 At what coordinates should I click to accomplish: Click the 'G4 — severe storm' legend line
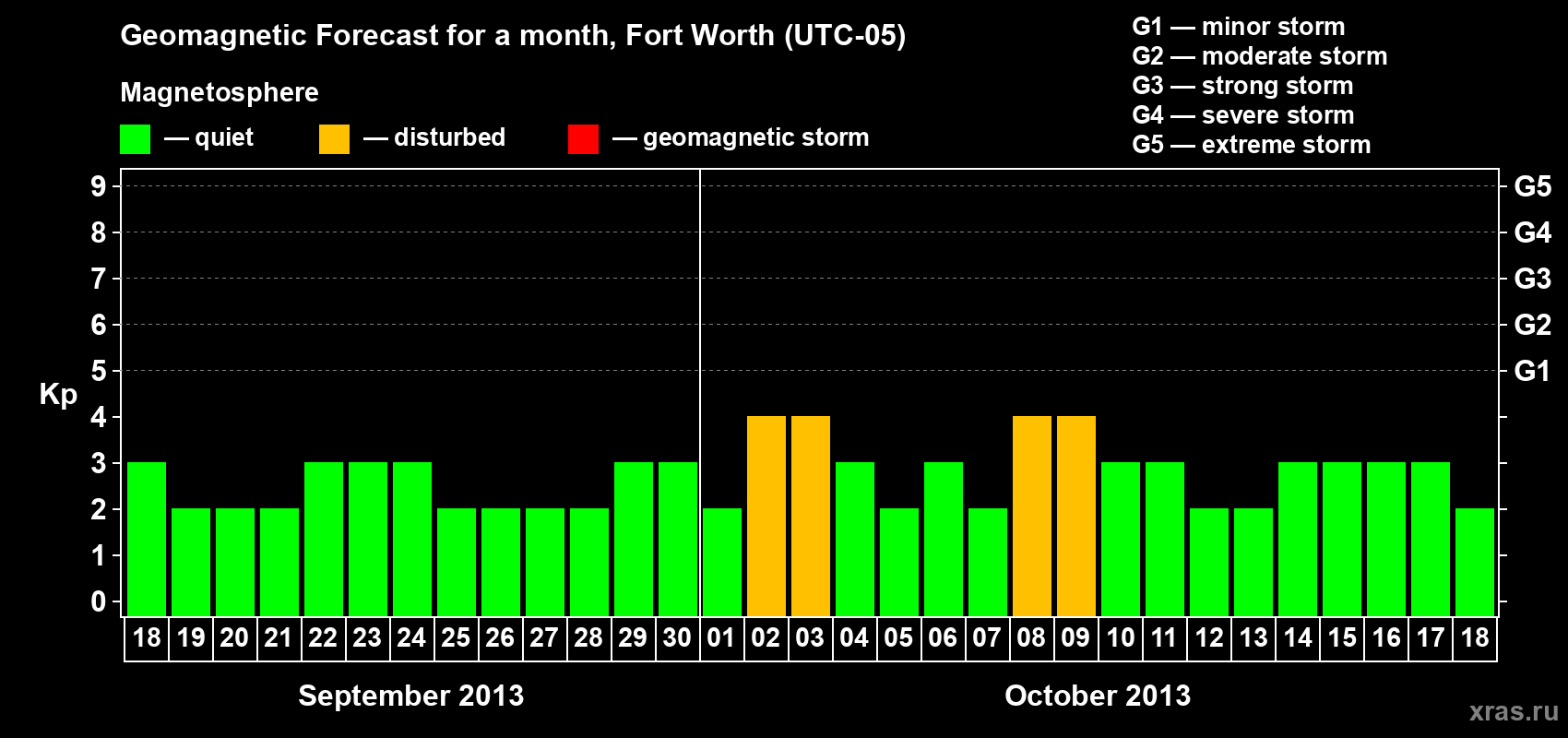1243,115
